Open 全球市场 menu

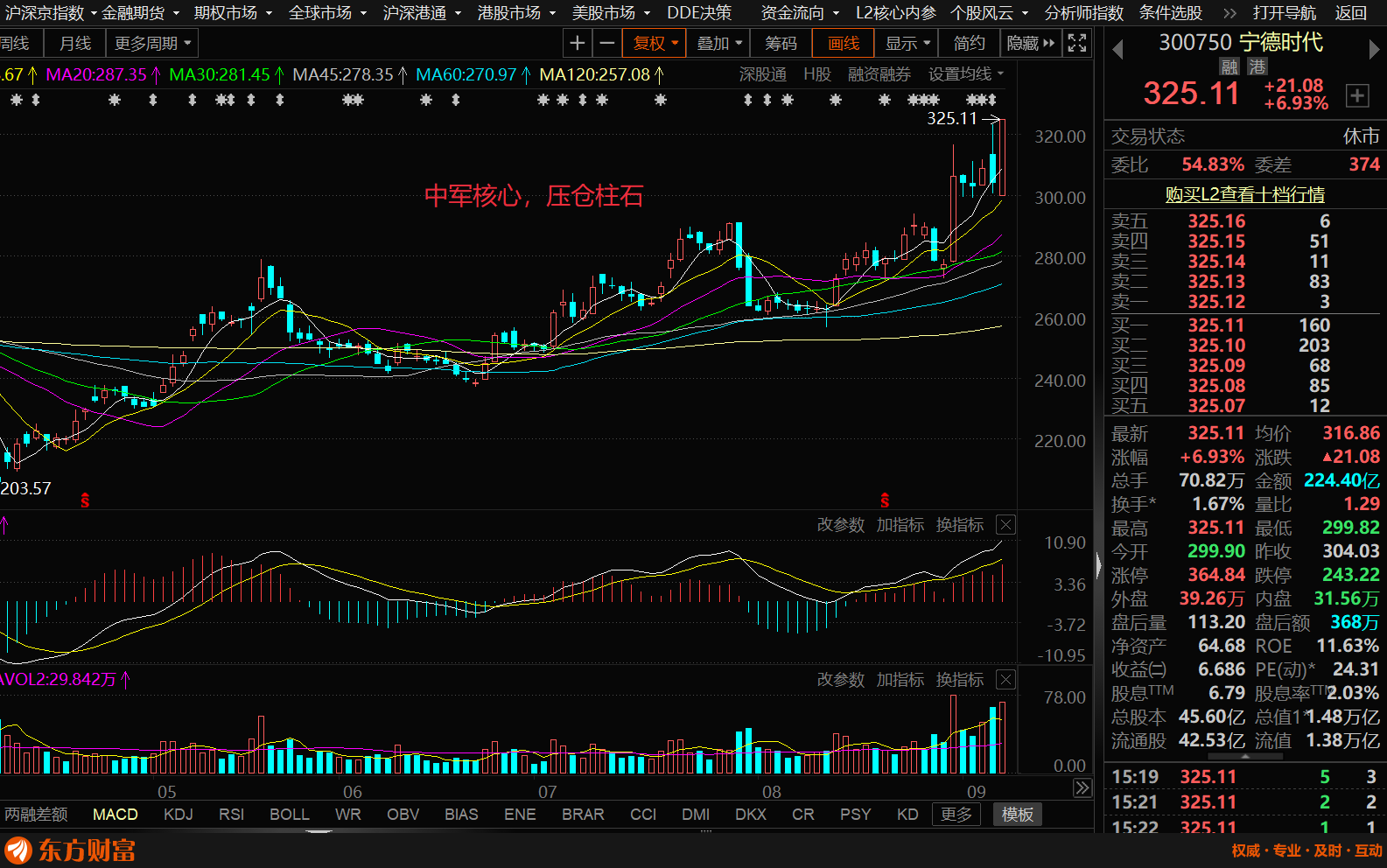coord(327,13)
